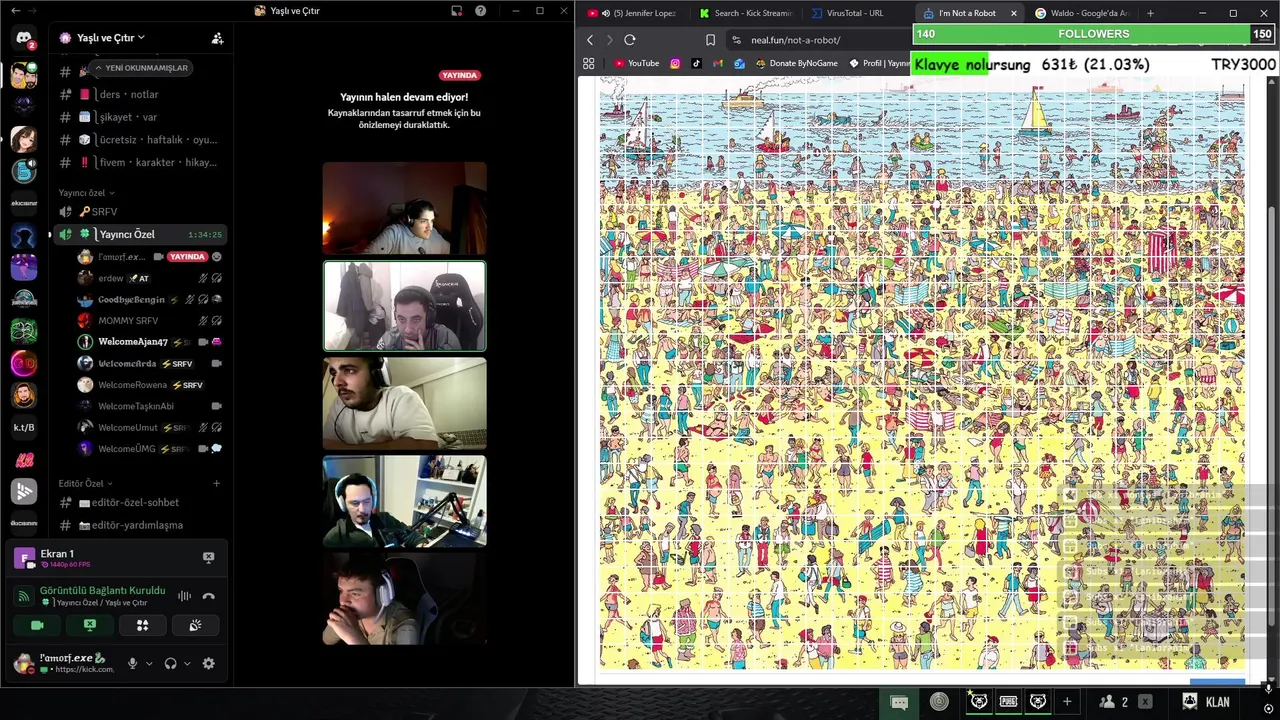
Task: Collapse the Editör Özel category
Action: click(x=86, y=483)
